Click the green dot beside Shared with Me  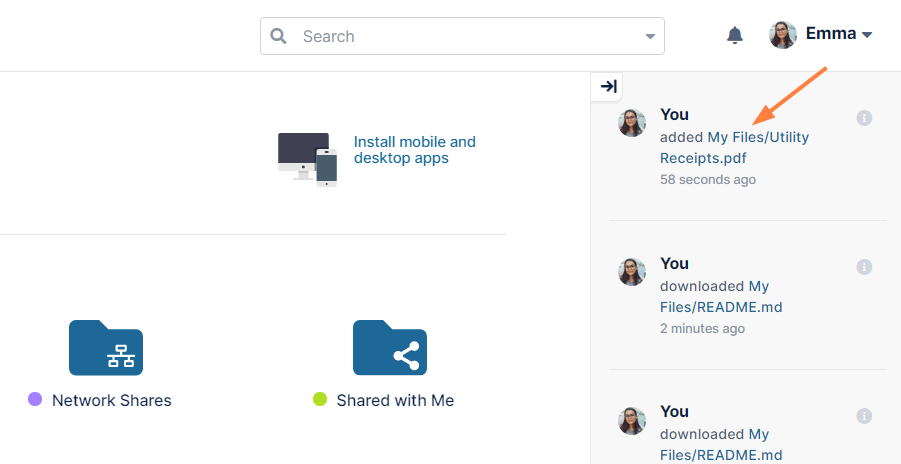click(x=320, y=400)
